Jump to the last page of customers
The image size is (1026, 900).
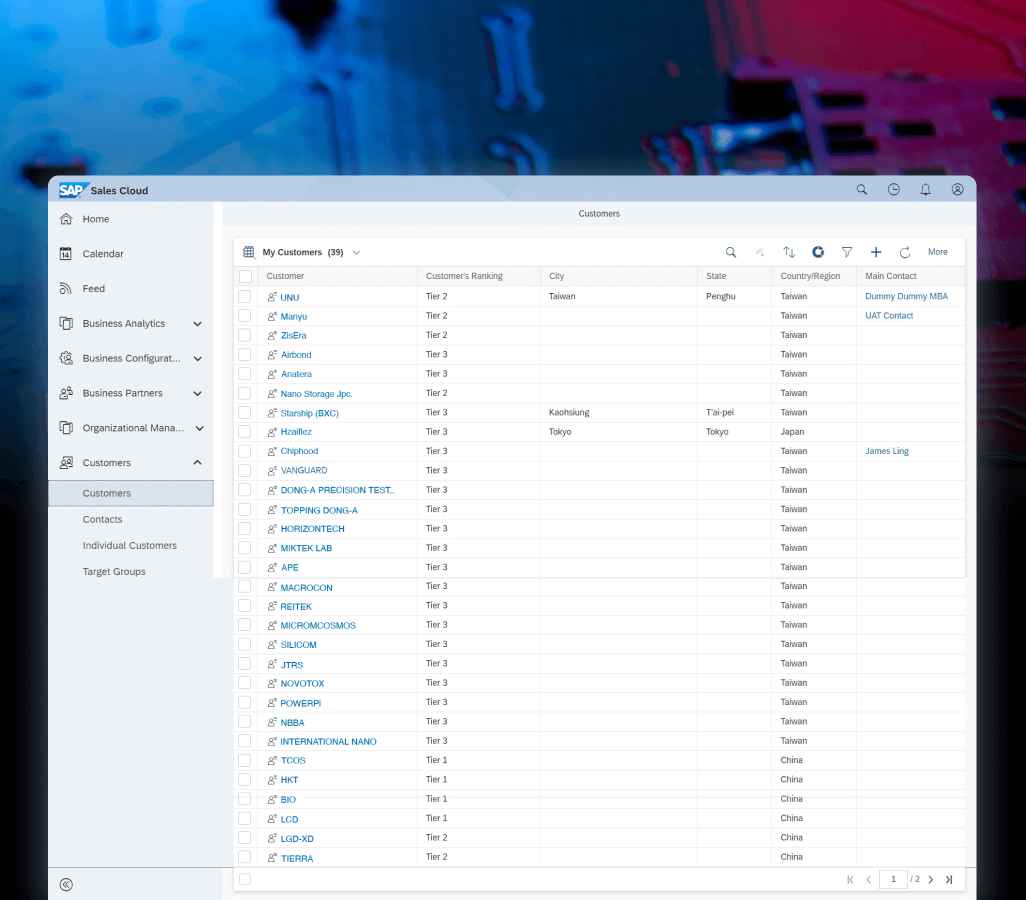[949, 880]
